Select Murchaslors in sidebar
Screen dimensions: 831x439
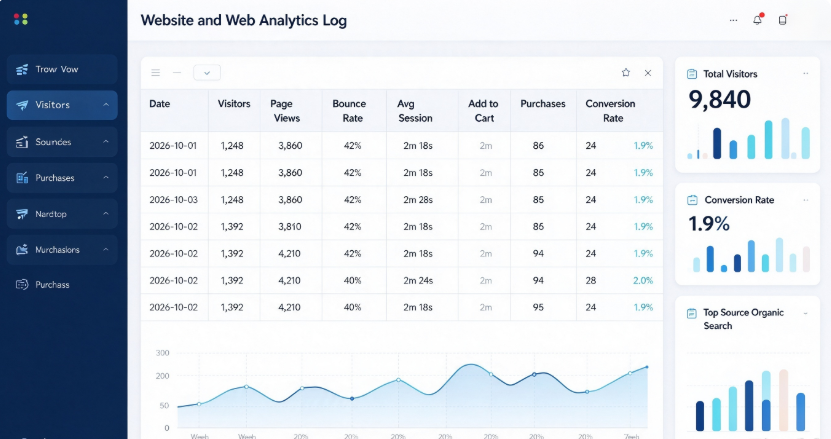[x=62, y=250]
